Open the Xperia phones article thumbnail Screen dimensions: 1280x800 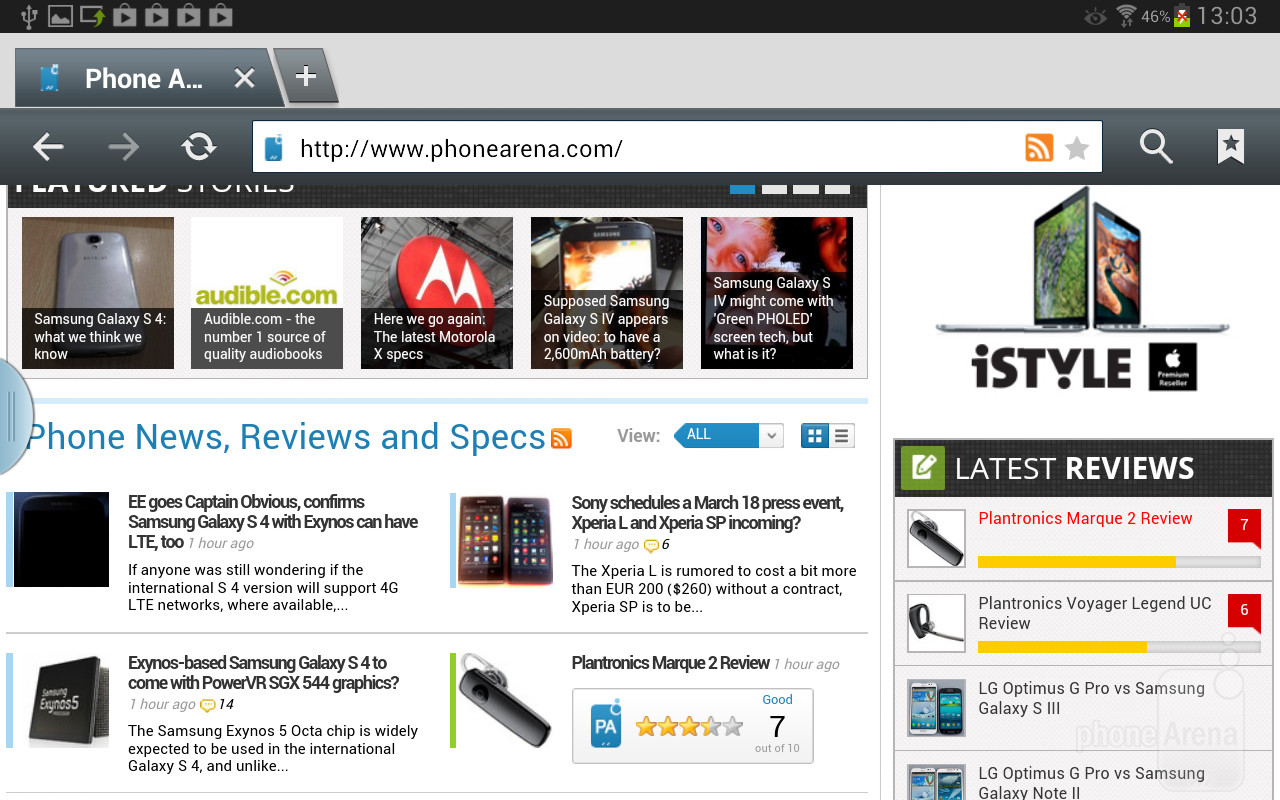point(505,540)
